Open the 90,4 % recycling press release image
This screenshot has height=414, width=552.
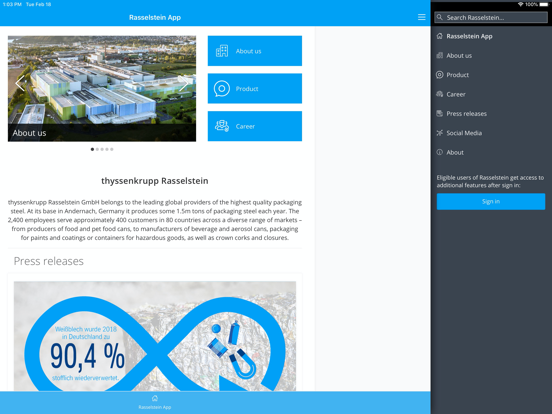pyautogui.click(x=155, y=336)
